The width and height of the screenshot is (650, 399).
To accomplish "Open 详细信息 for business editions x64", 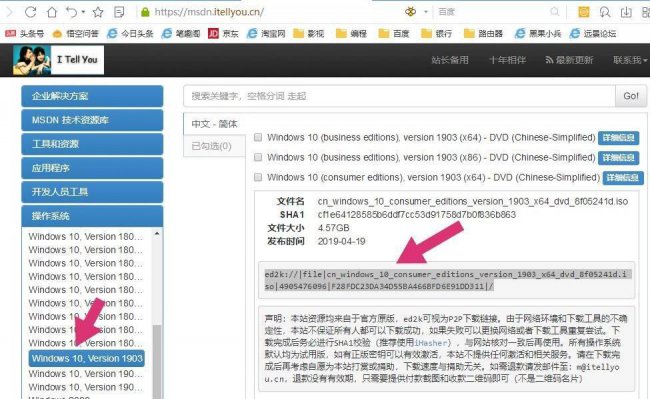I will [618, 138].
